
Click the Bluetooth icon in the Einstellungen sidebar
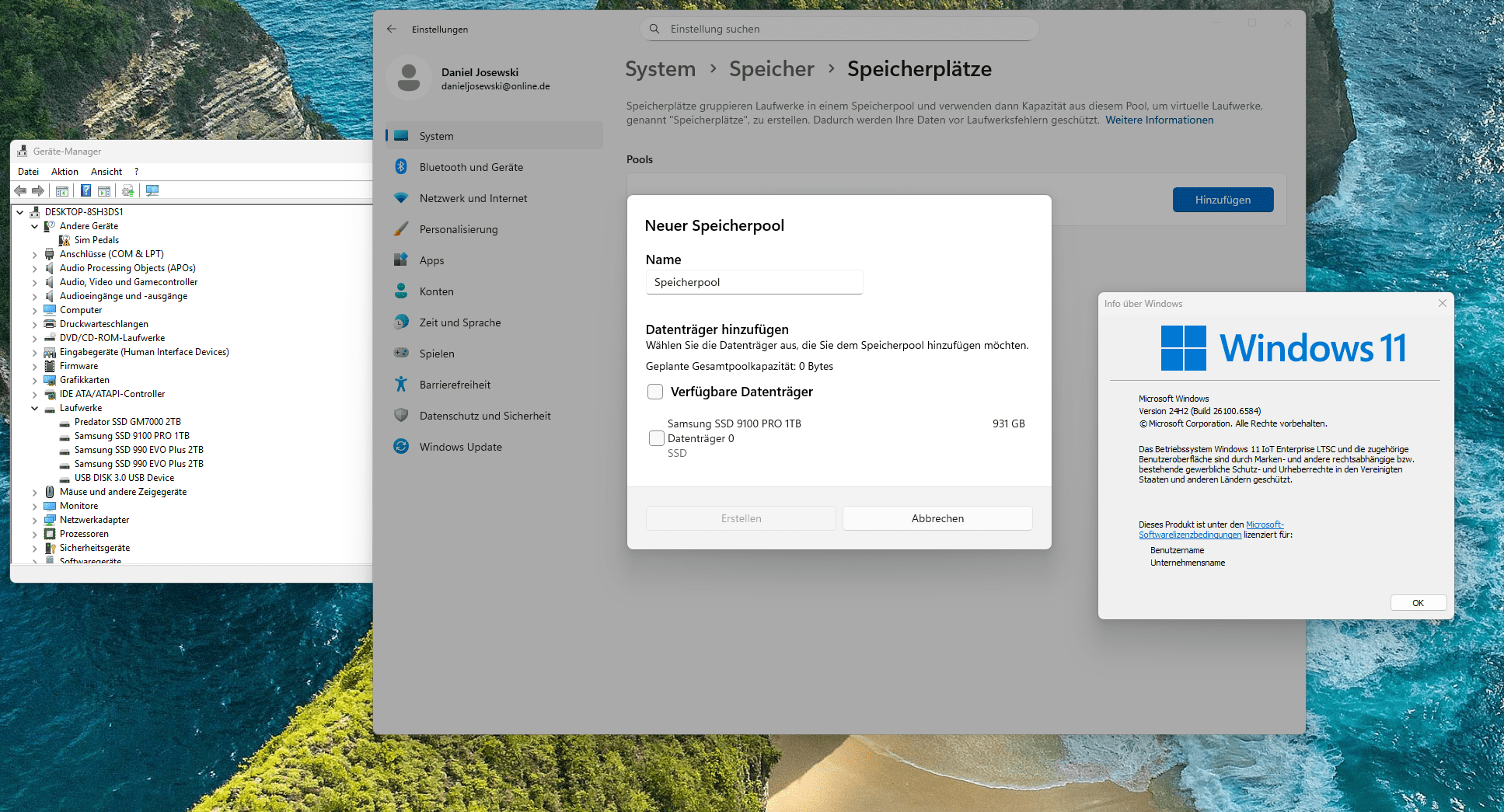point(401,166)
